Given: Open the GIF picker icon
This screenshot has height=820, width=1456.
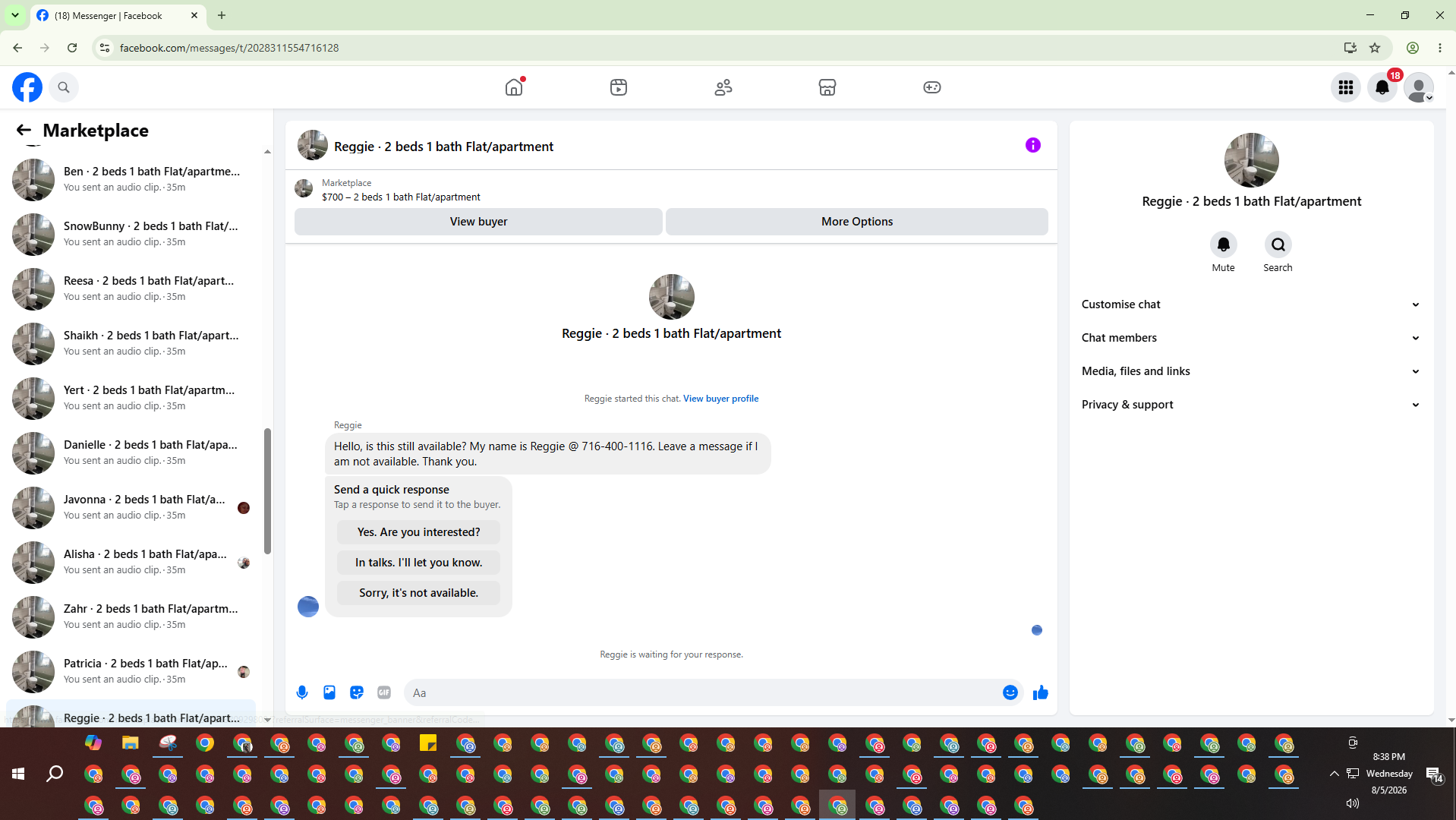Looking at the screenshot, I should click(384, 692).
